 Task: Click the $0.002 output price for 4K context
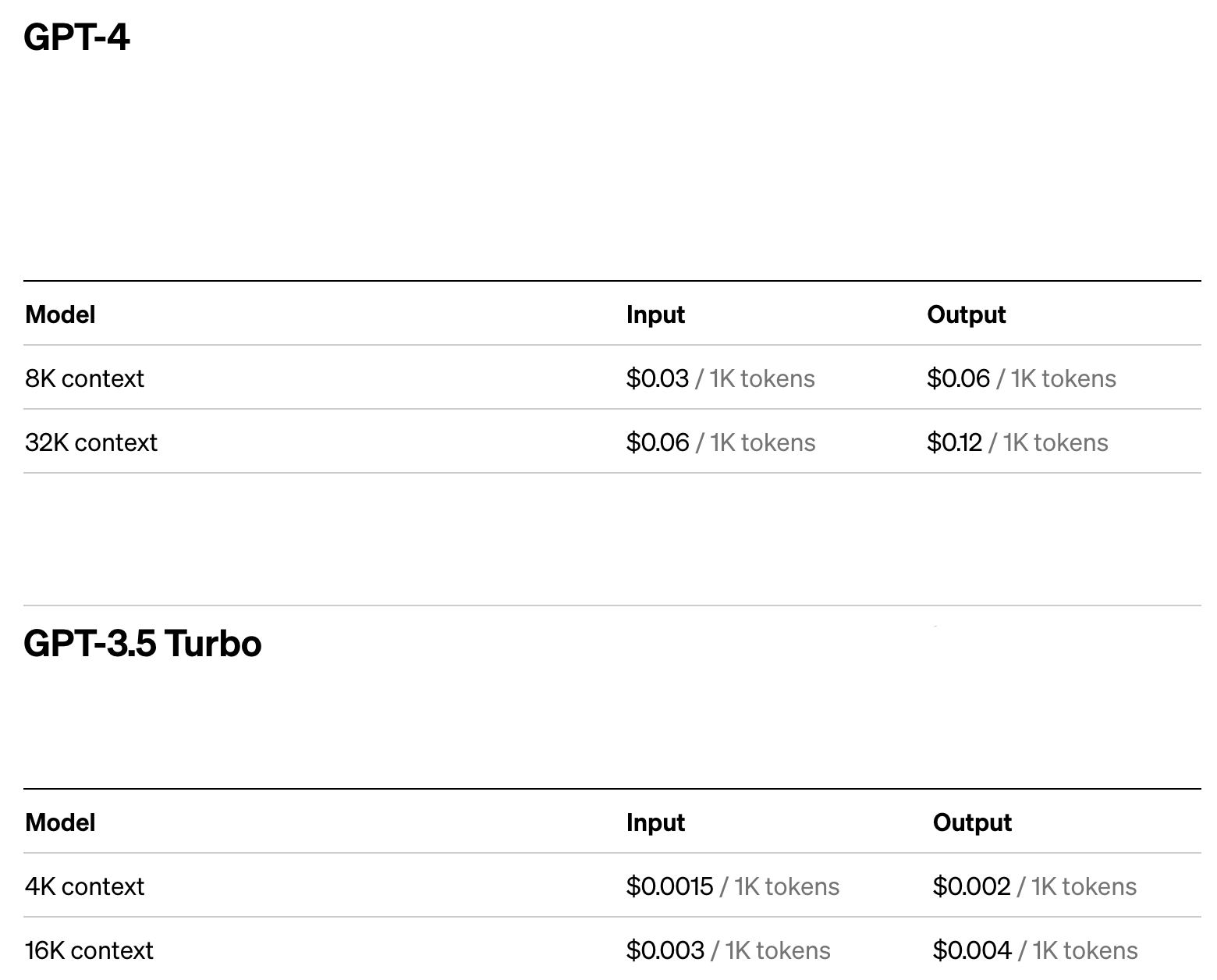[971, 886]
